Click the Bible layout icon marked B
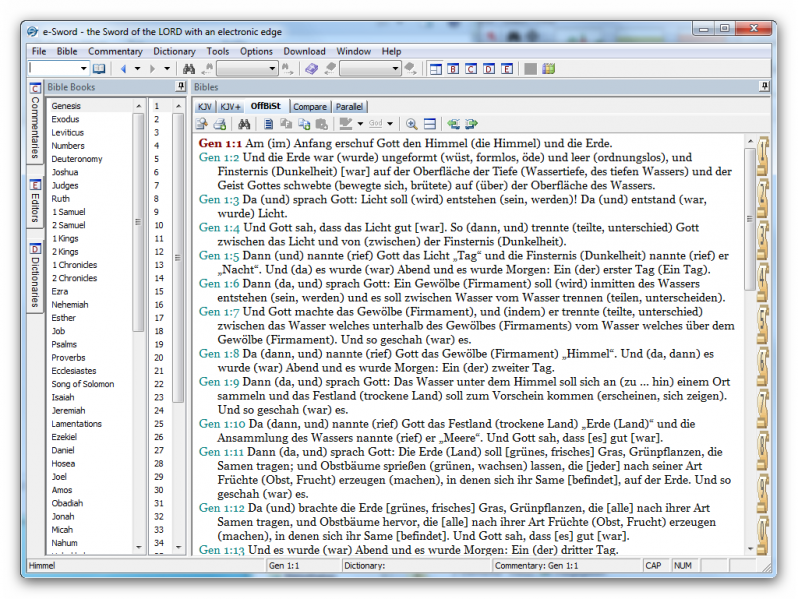 pyautogui.click(x=453, y=69)
